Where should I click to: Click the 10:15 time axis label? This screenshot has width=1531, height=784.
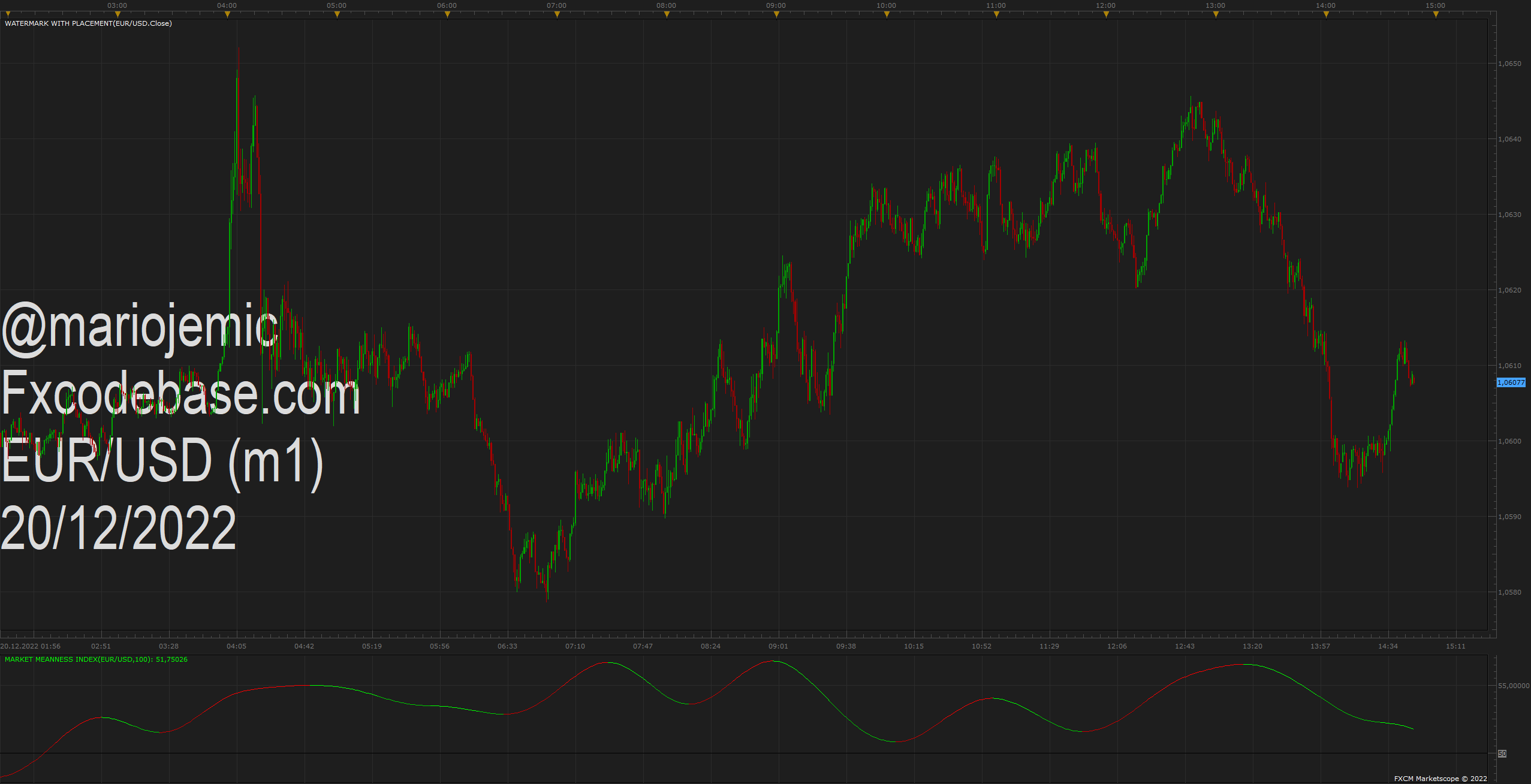click(914, 646)
